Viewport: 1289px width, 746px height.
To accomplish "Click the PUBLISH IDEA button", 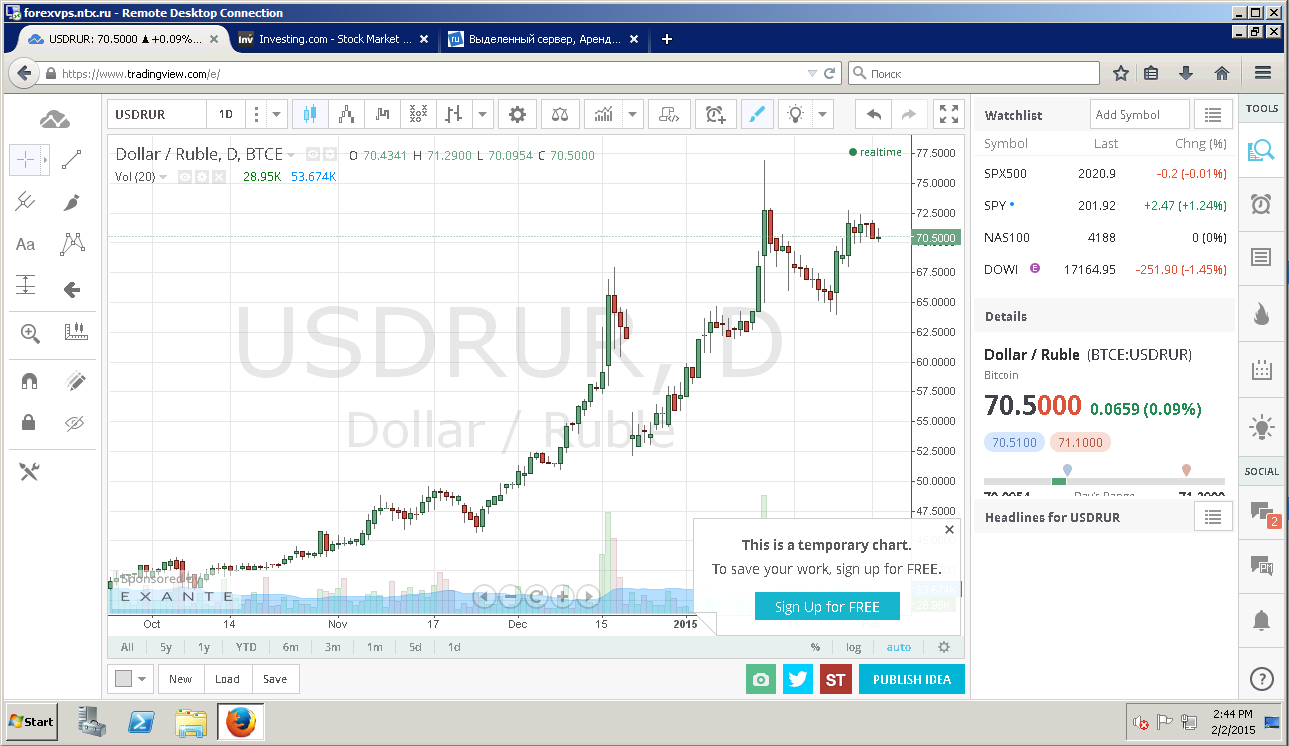I will pyautogui.click(x=912, y=679).
